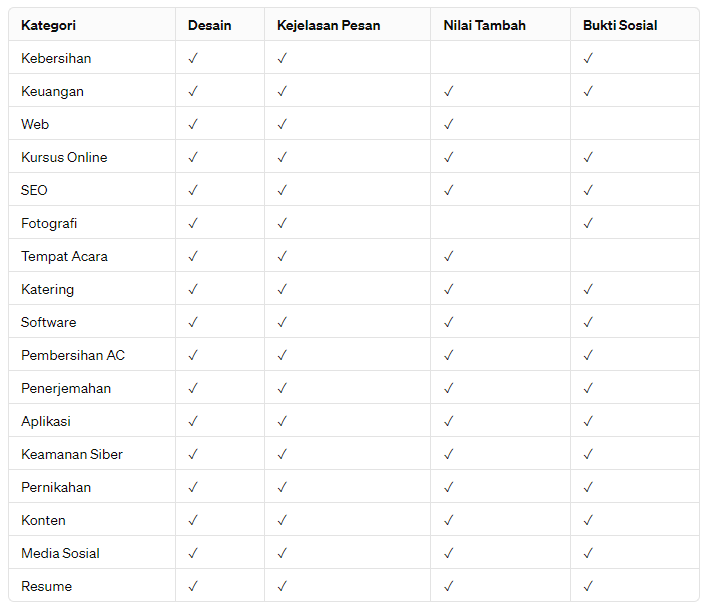Select the Pembersihan AC category cell
This screenshot has height=609, width=705.
coord(73,355)
